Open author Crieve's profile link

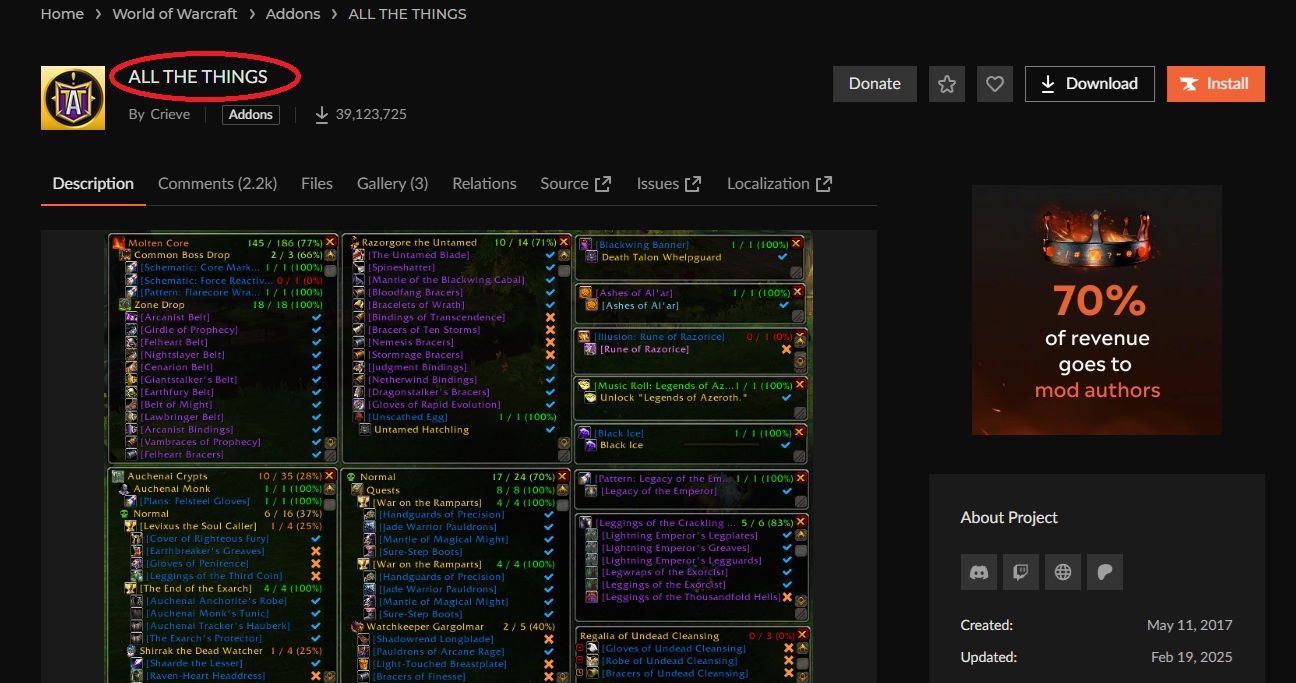click(x=169, y=114)
